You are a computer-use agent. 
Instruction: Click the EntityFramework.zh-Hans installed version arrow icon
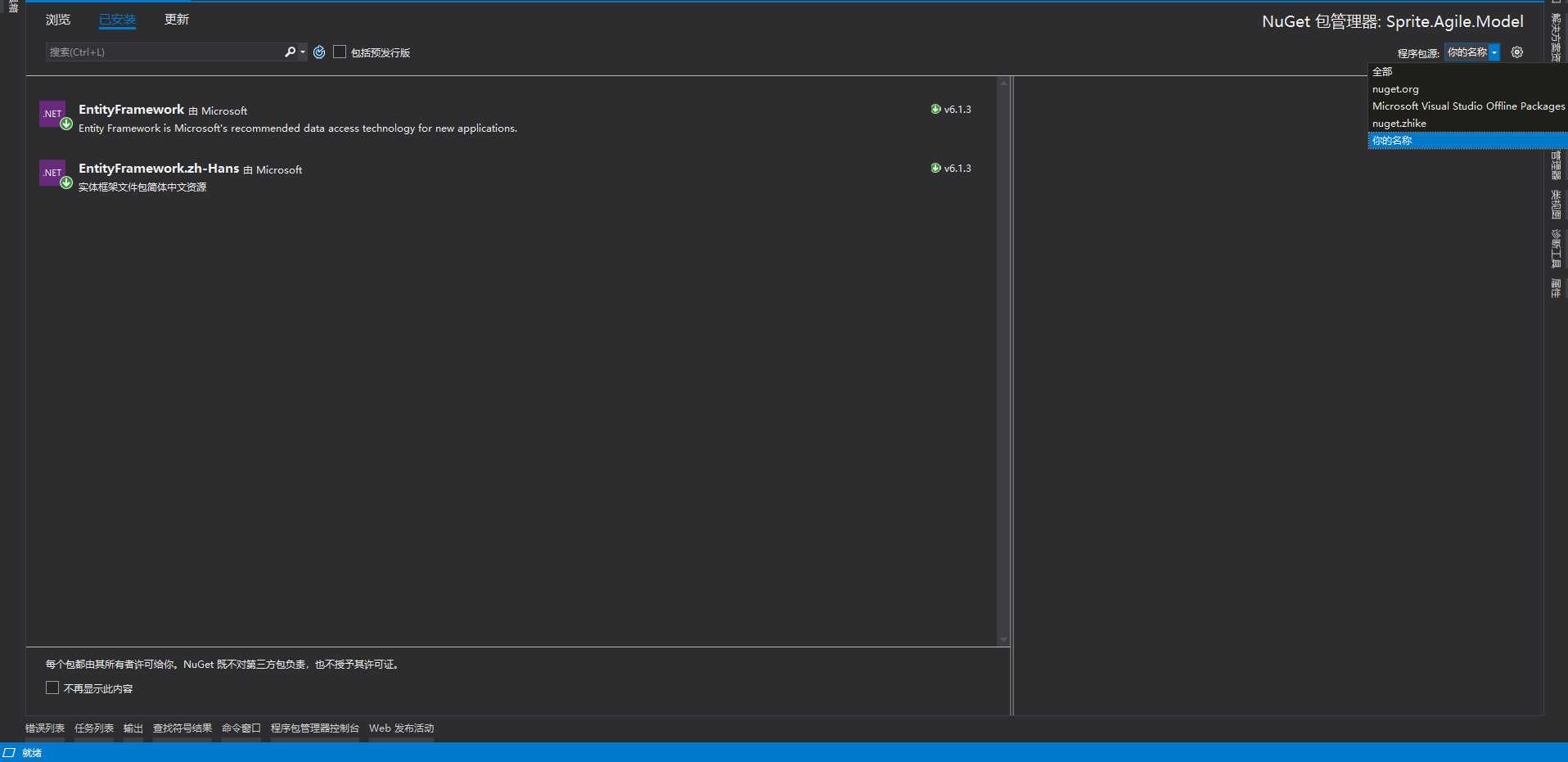click(x=935, y=168)
